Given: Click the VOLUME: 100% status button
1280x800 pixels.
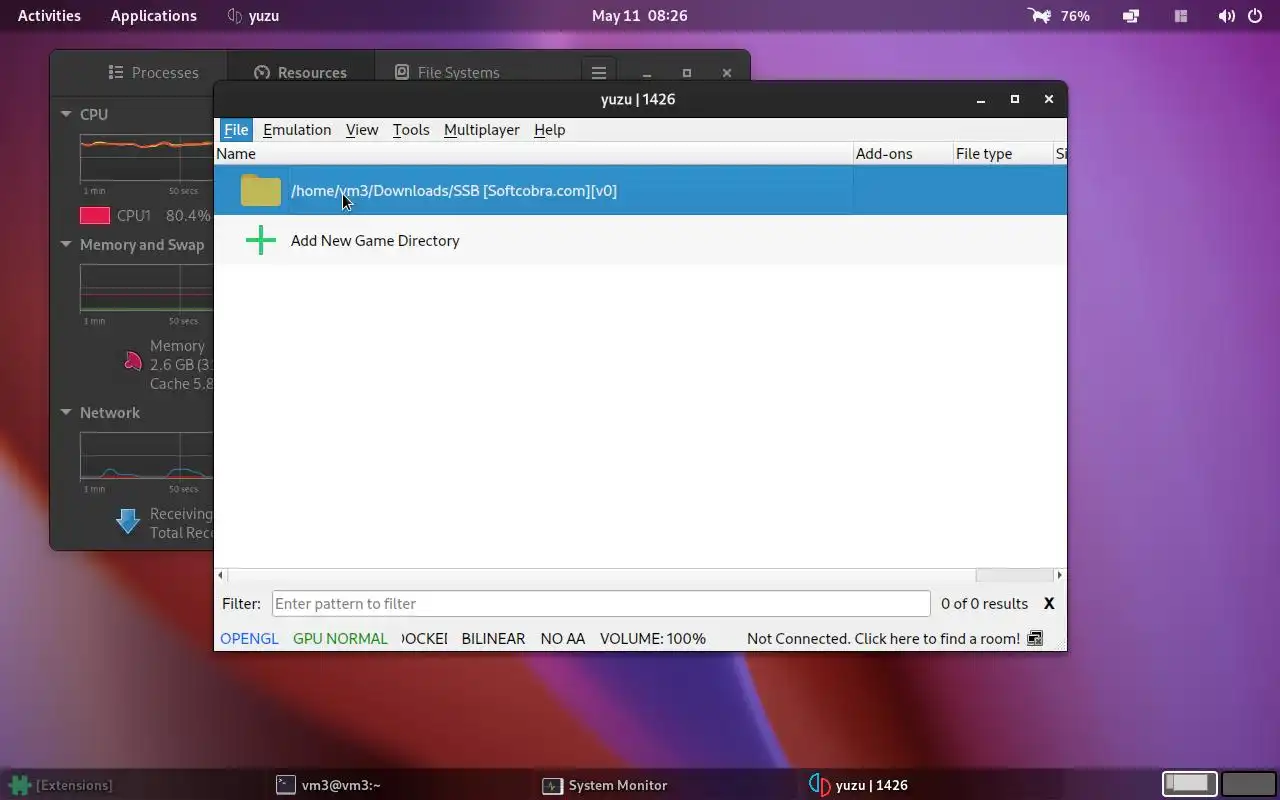Looking at the screenshot, I should click(x=653, y=638).
